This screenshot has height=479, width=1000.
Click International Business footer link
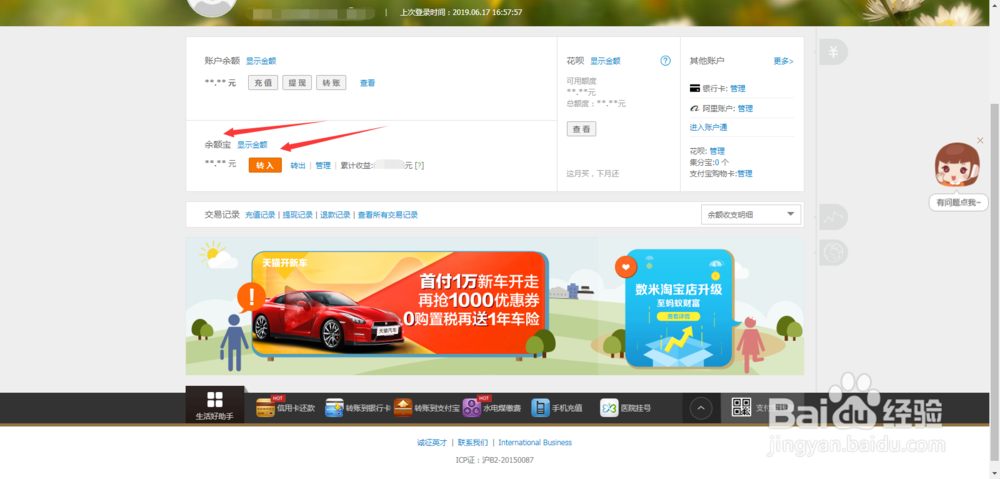coord(535,443)
